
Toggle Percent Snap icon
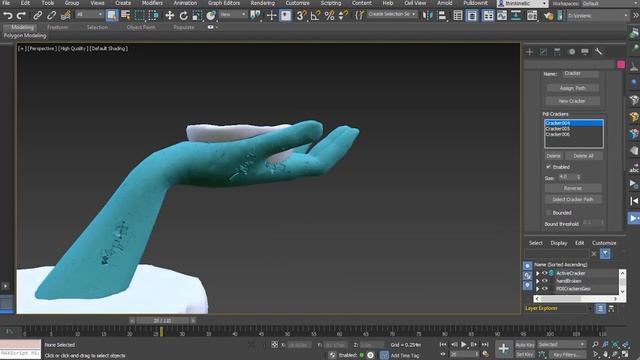coord(329,16)
